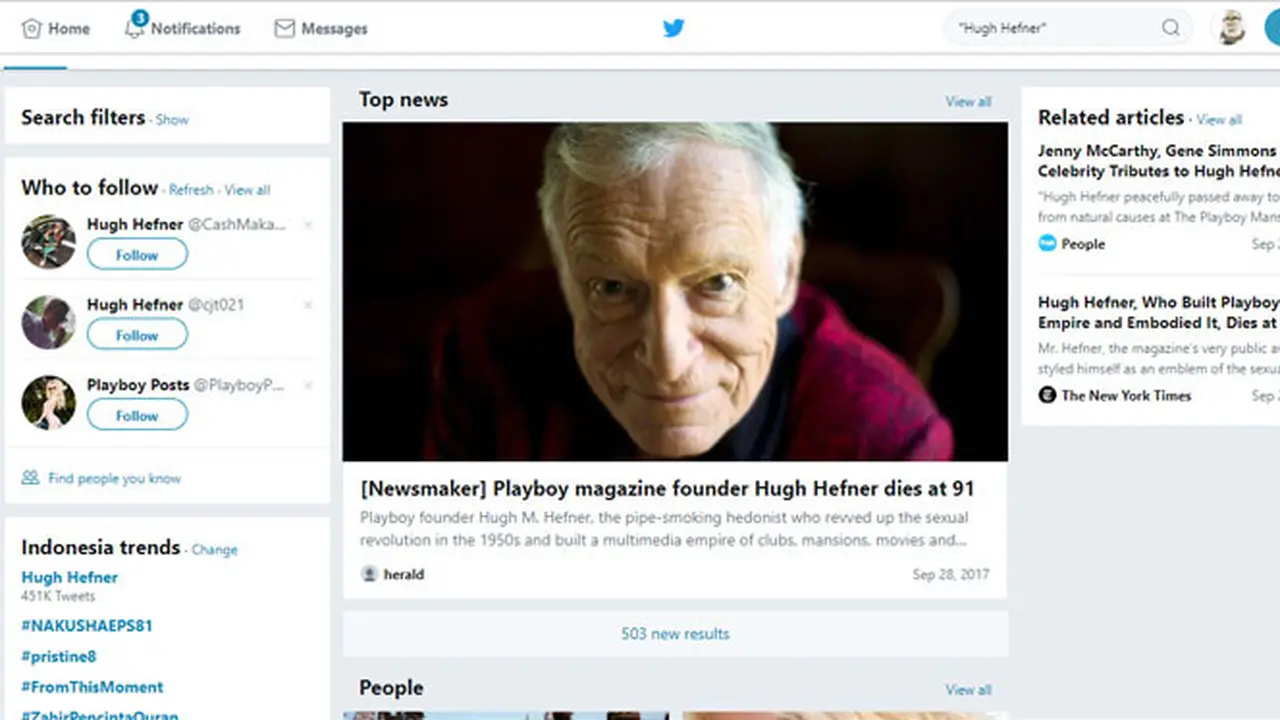The width and height of the screenshot is (1280, 720).
Task: Open the @CashMaka profile picture
Action: tap(49, 242)
